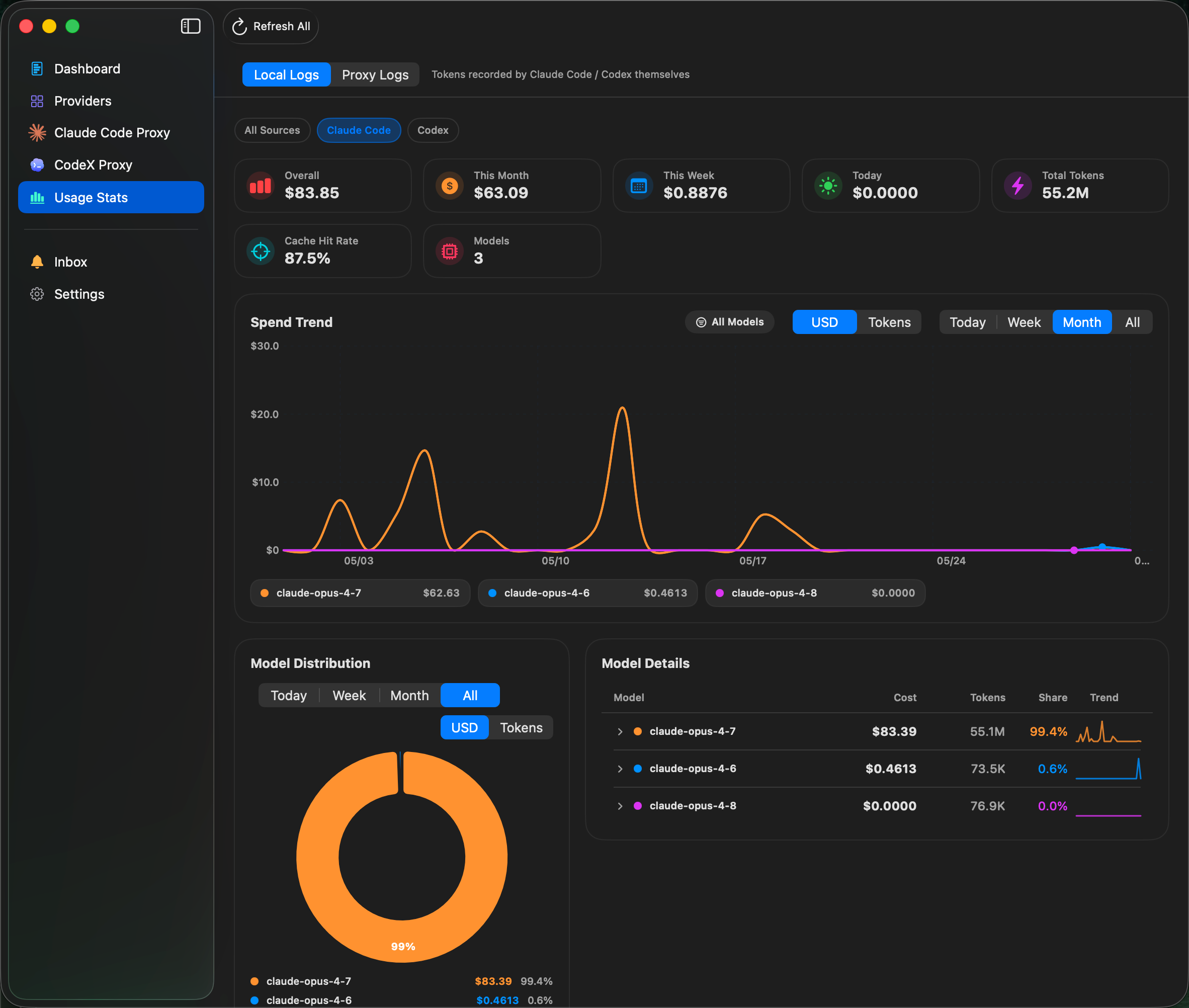Open CodeX Proxy in sidebar

pyautogui.click(x=111, y=164)
